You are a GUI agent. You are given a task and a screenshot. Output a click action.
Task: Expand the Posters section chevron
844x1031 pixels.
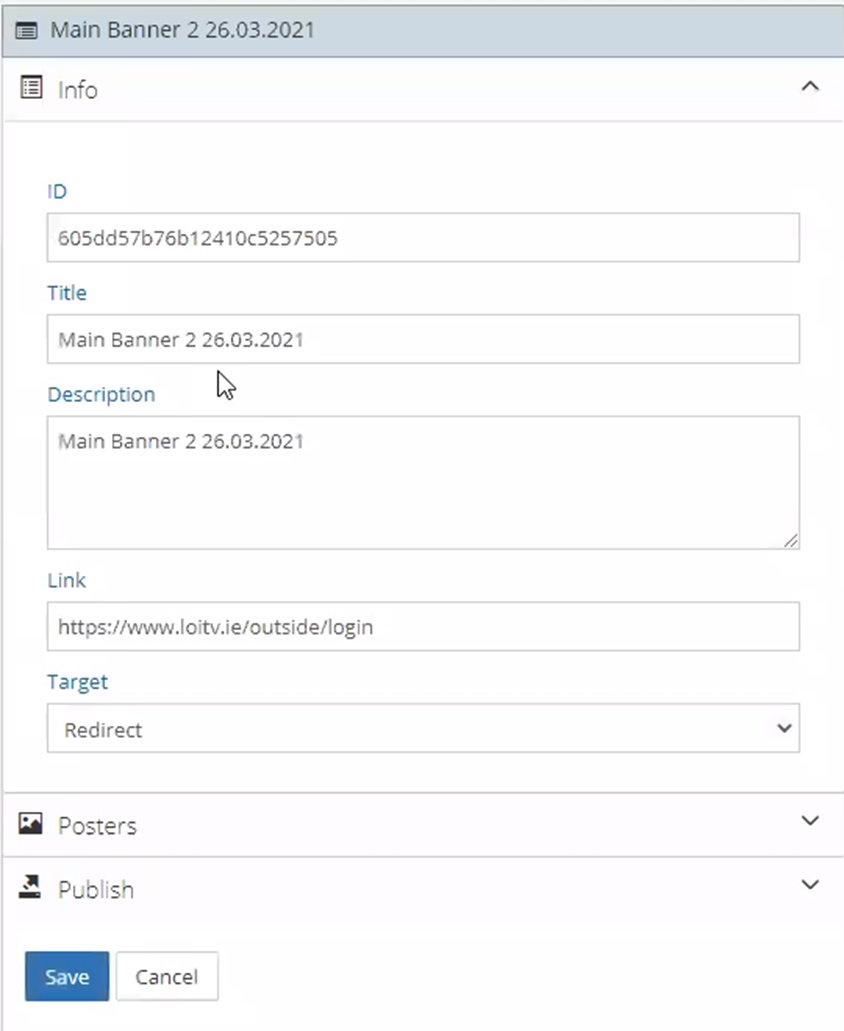point(810,821)
